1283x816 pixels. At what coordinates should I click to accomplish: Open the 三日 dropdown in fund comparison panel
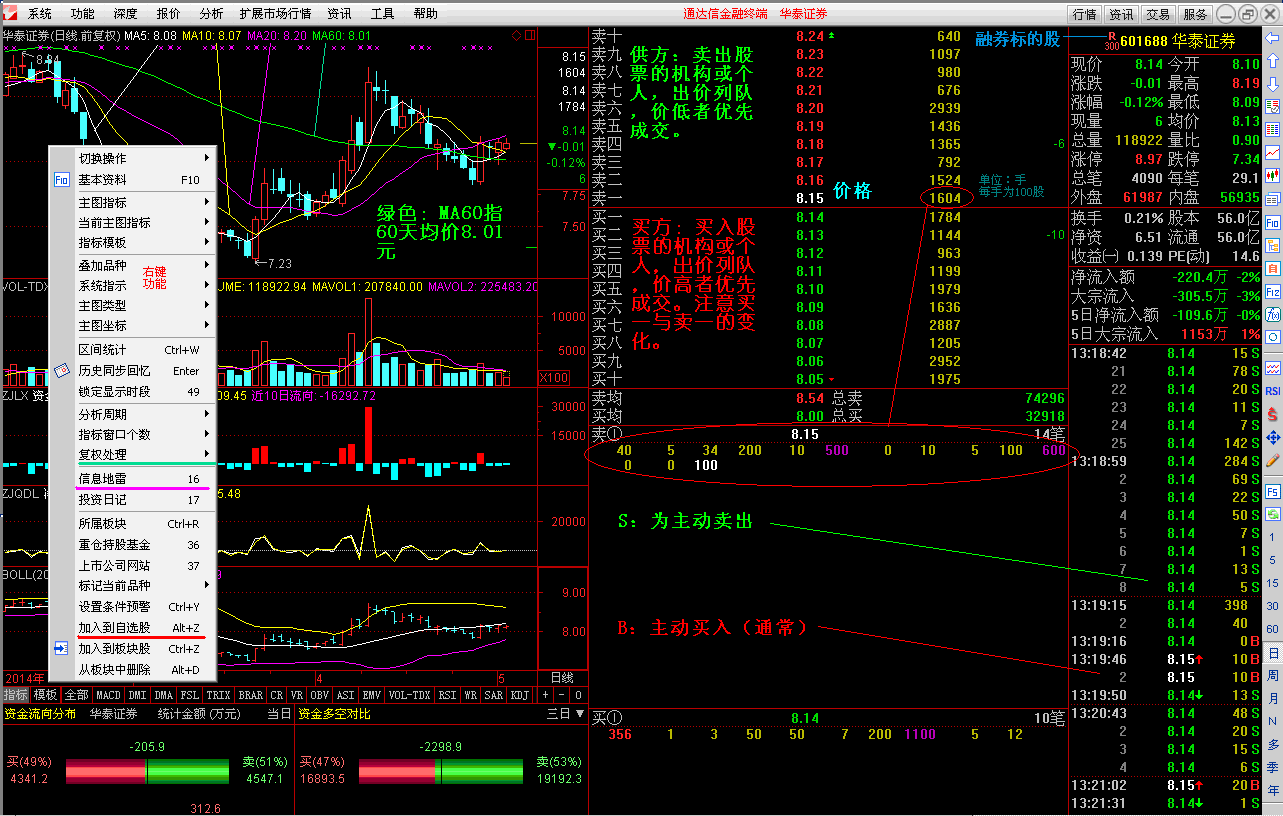(565, 714)
